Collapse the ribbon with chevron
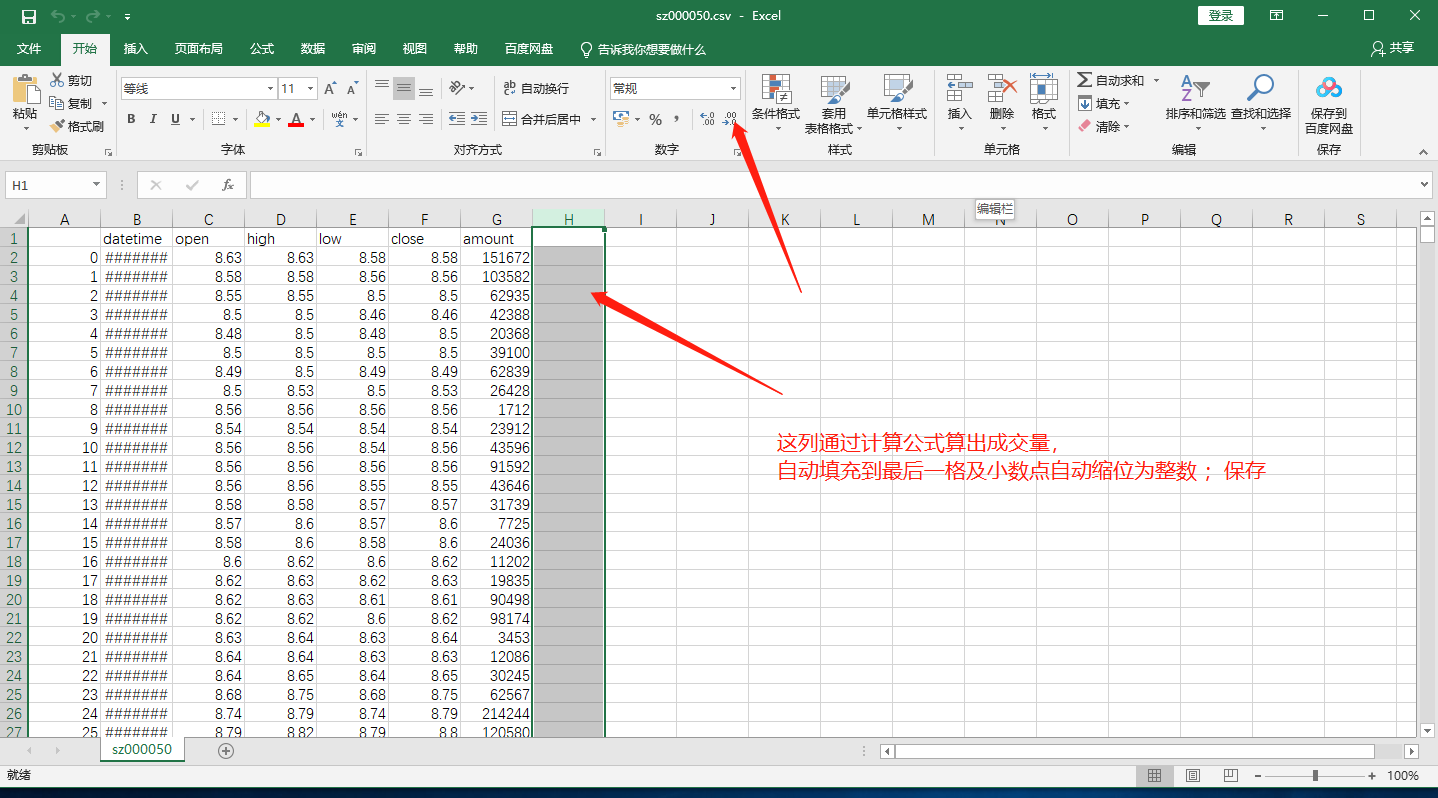The height and width of the screenshot is (798, 1438). (x=1422, y=153)
